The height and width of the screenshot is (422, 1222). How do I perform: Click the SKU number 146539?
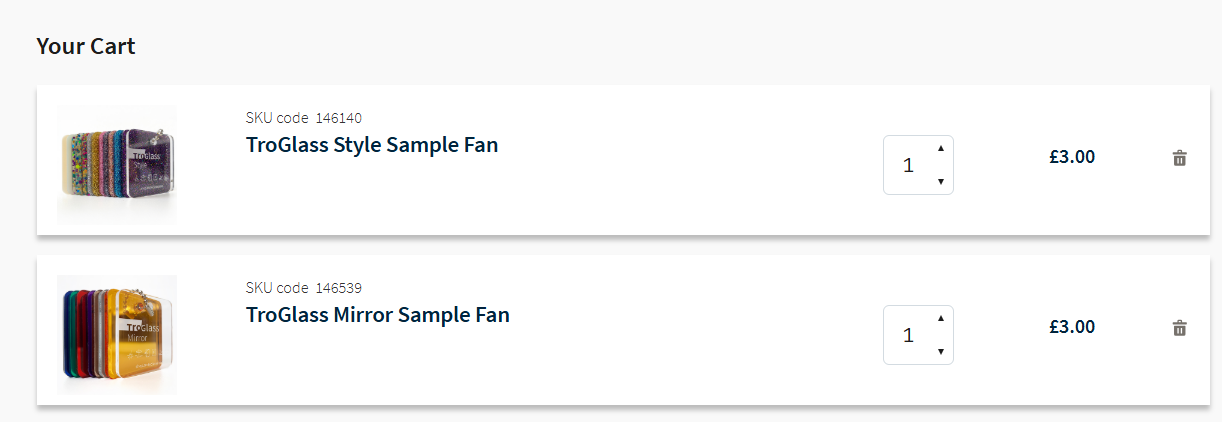[339, 288]
